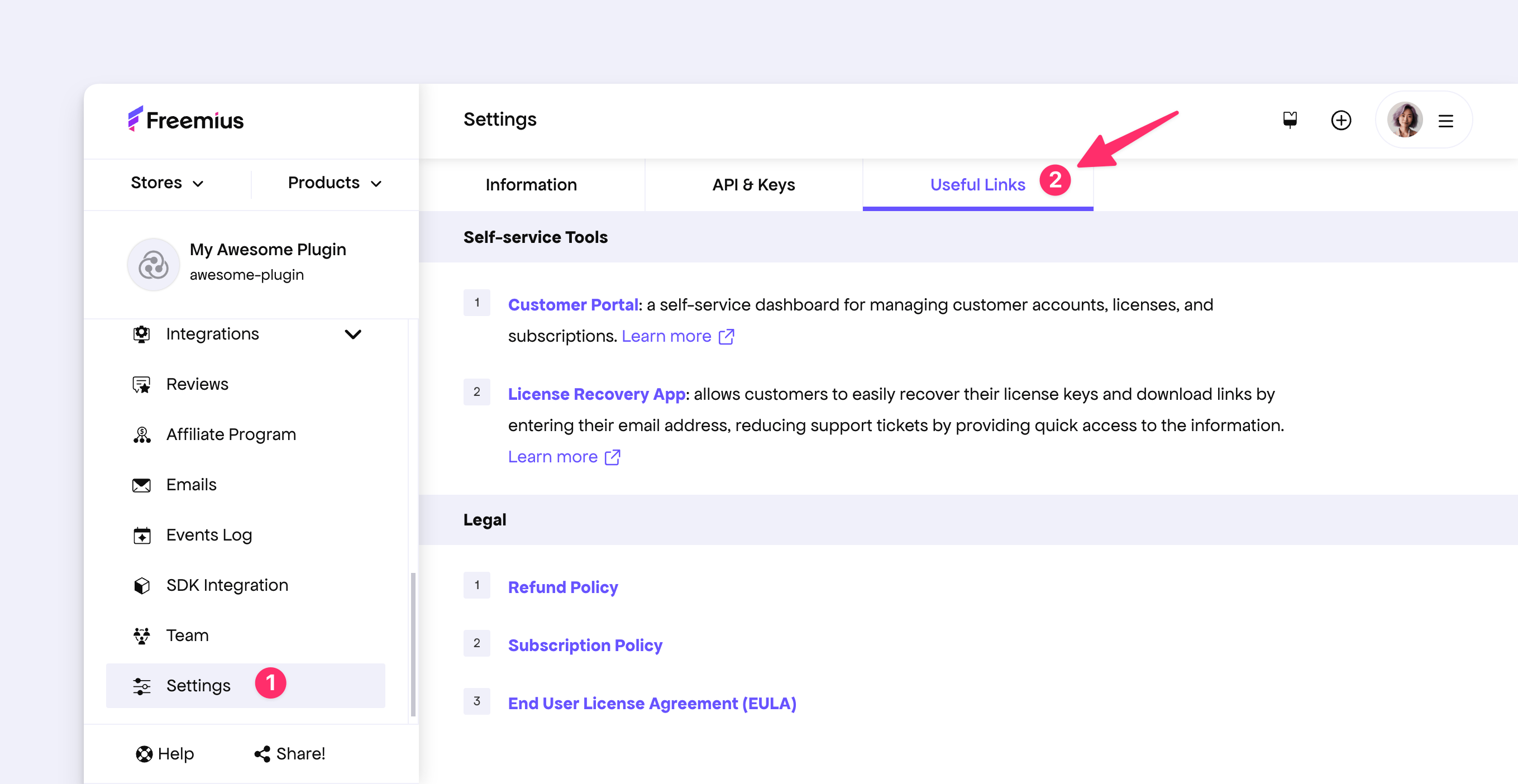Click the Freemius logo
Image resolution: width=1518 pixels, height=784 pixels.
[x=185, y=120]
